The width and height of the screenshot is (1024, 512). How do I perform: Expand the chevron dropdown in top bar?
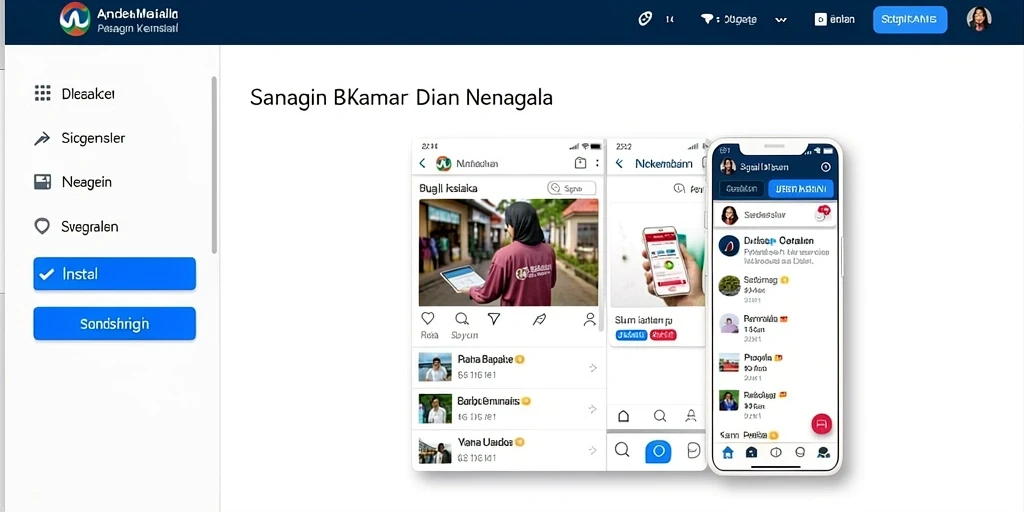coord(780,20)
